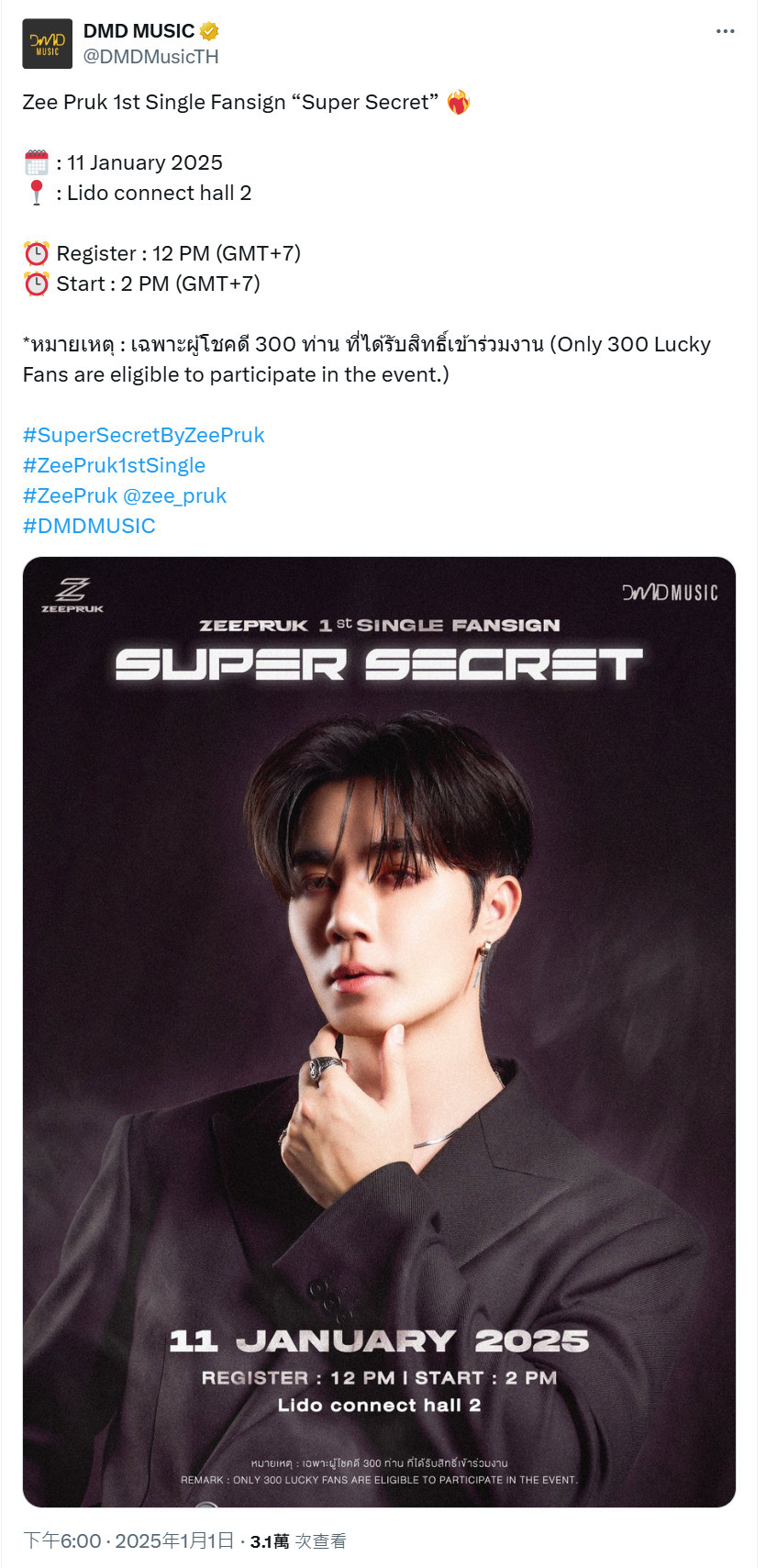Open the three-dot more options menu
Screen dimensions: 766x1568
click(x=725, y=31)
